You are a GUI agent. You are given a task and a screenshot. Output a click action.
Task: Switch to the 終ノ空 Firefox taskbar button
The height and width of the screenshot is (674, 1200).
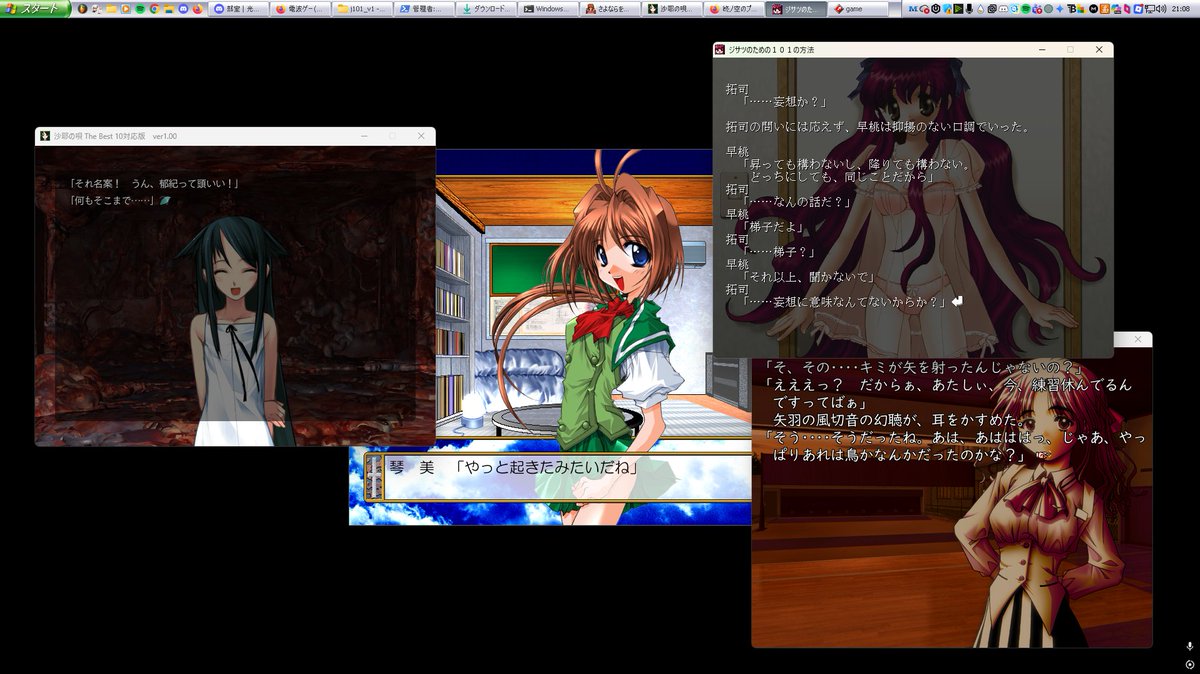(732, 9)
